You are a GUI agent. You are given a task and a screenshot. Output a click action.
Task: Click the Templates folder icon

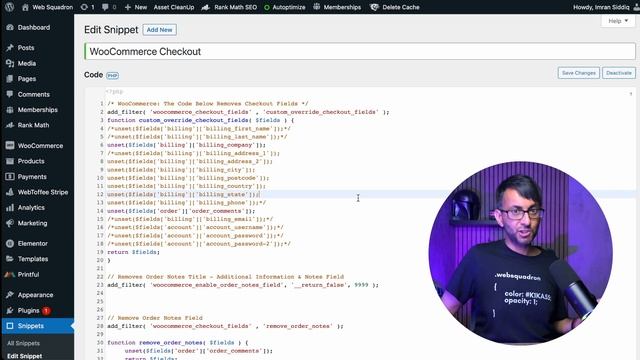pos(10,259)
